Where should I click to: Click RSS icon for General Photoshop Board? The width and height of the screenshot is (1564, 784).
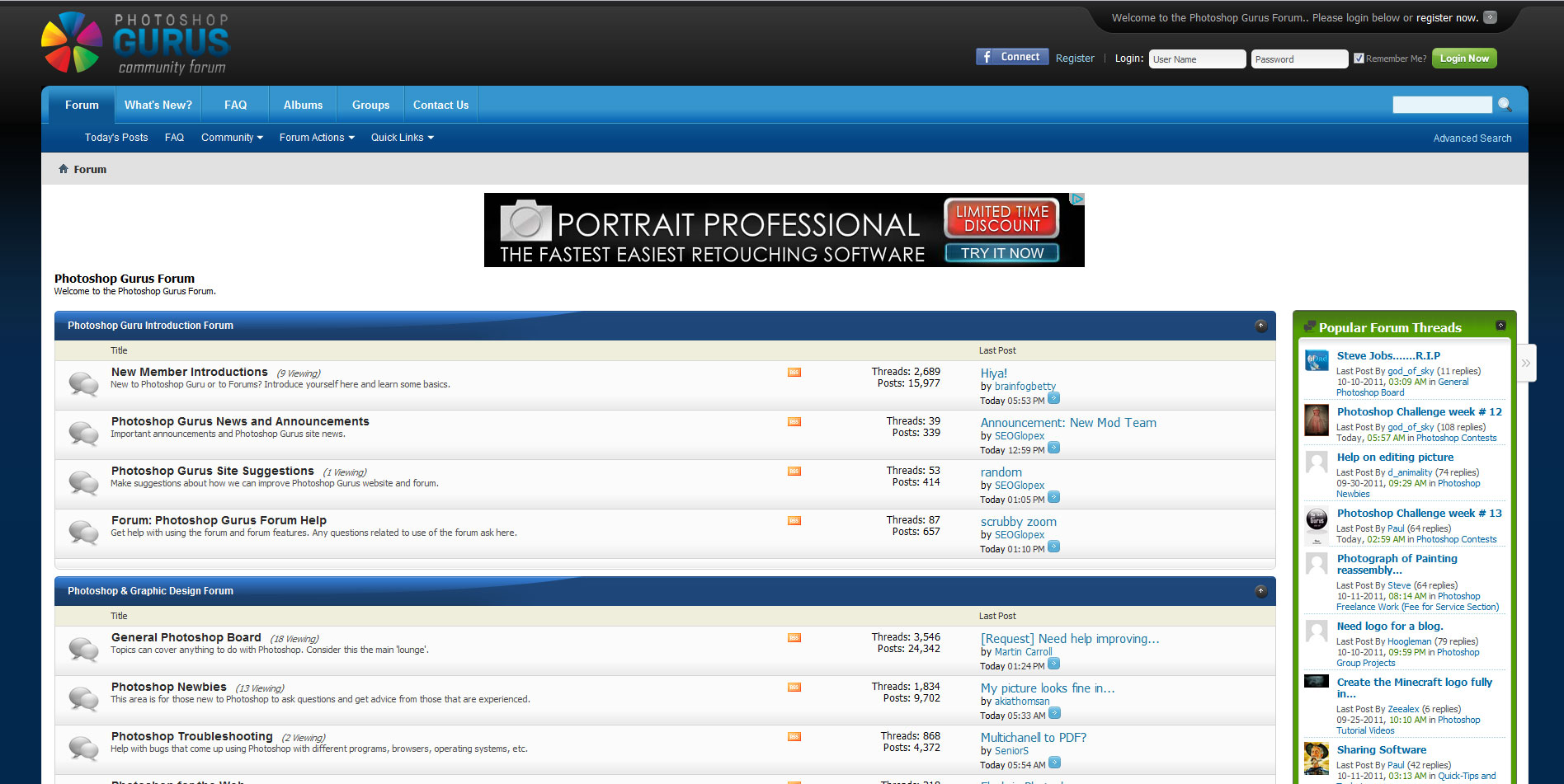point(794,638)
